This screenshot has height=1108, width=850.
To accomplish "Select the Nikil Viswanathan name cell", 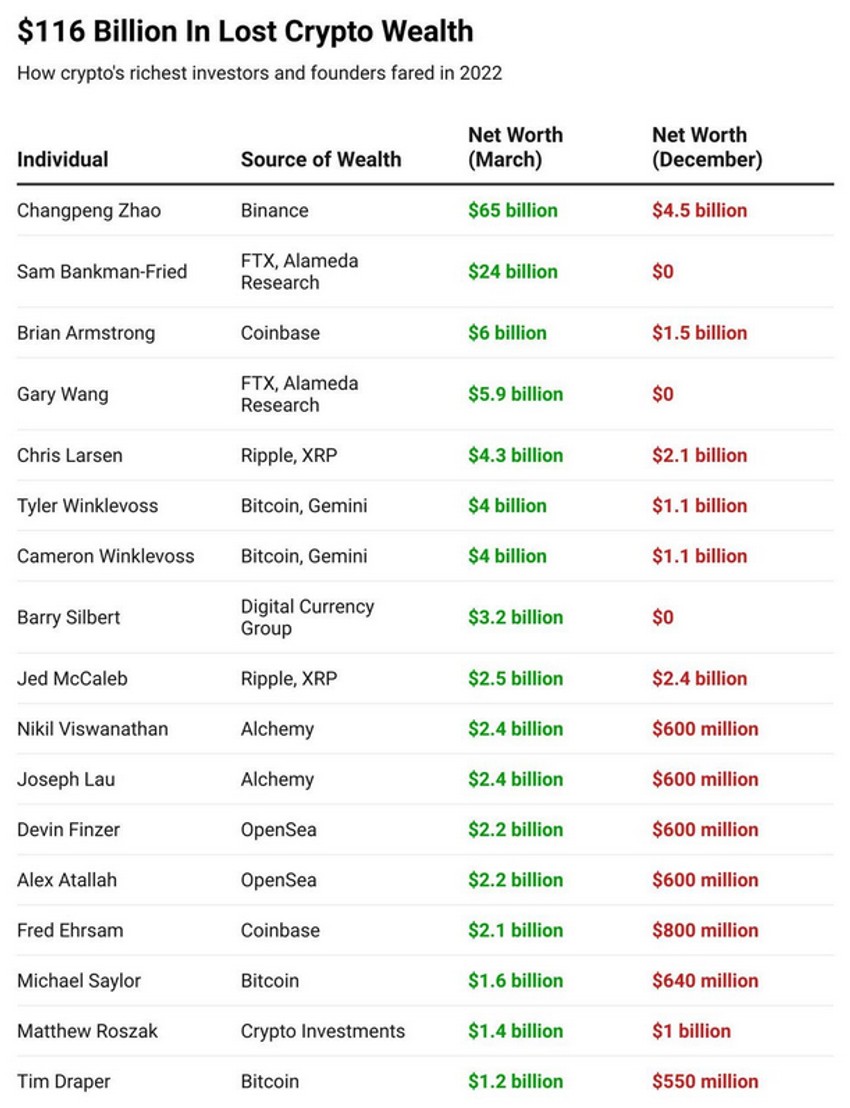I will [x=92, y=729].
